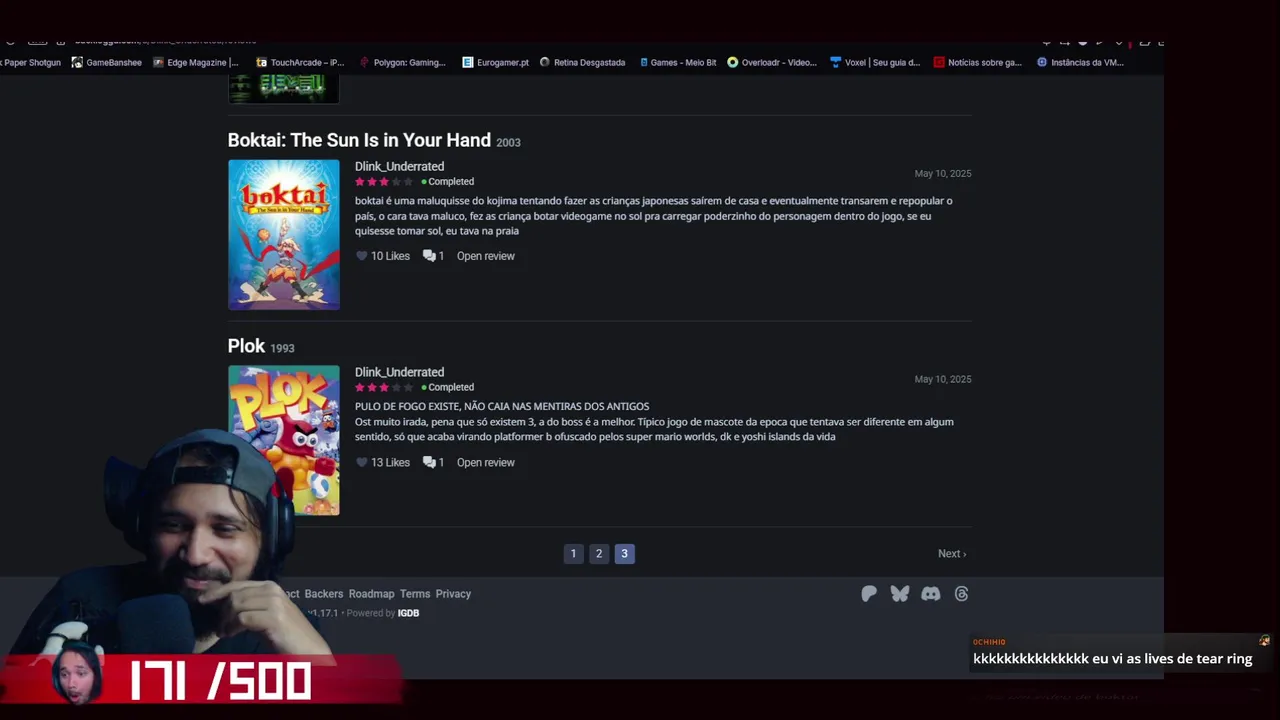View the partially visible cover at page top
1280x720 pixels.
(284, 89)
